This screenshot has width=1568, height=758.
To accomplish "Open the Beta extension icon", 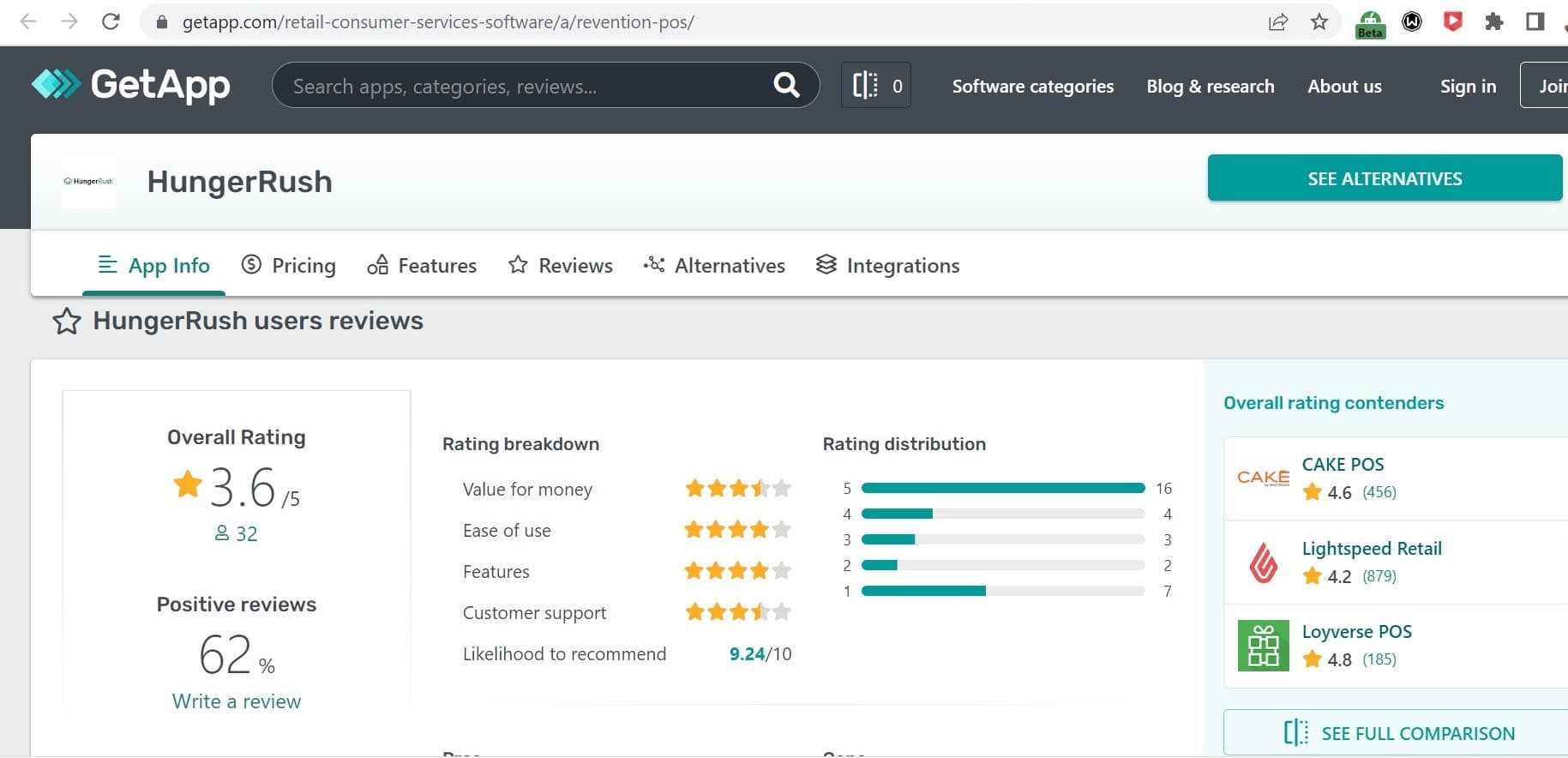I will [1370, 24].
